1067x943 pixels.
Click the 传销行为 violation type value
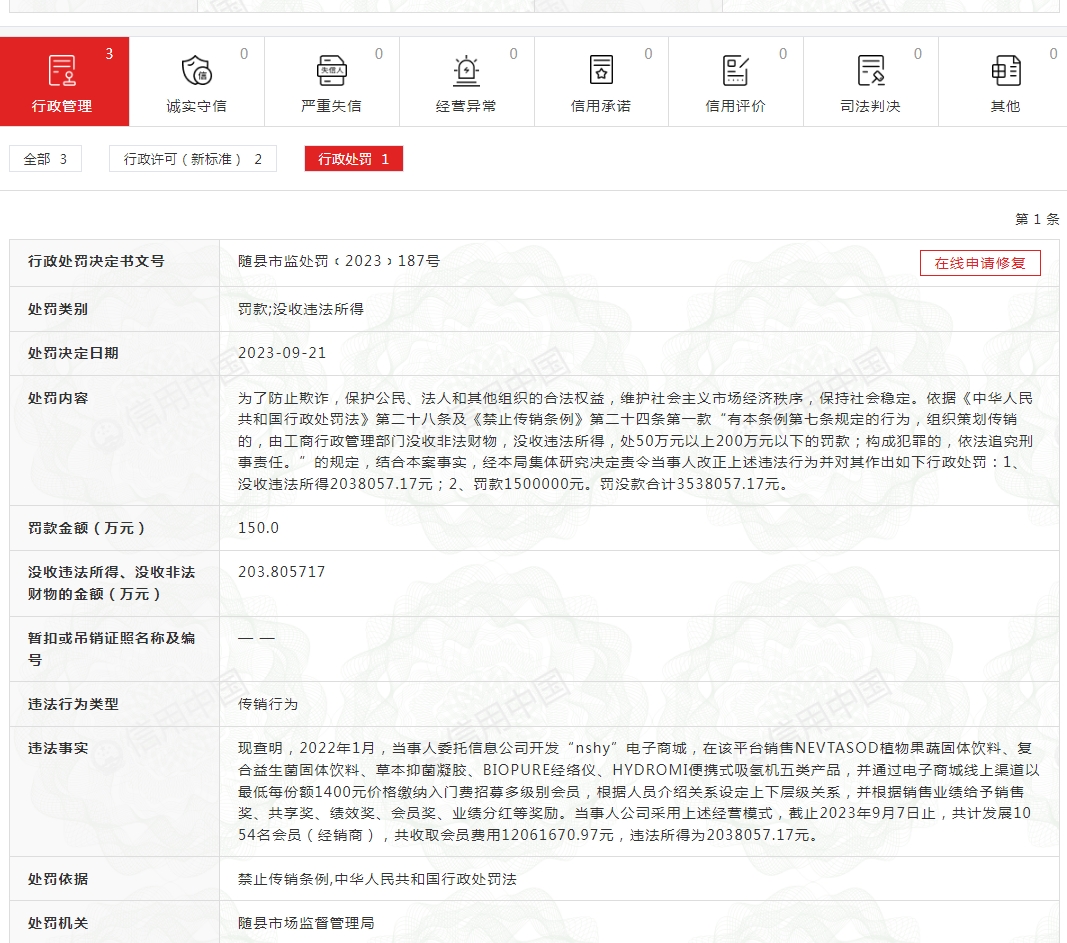point(268,704)
